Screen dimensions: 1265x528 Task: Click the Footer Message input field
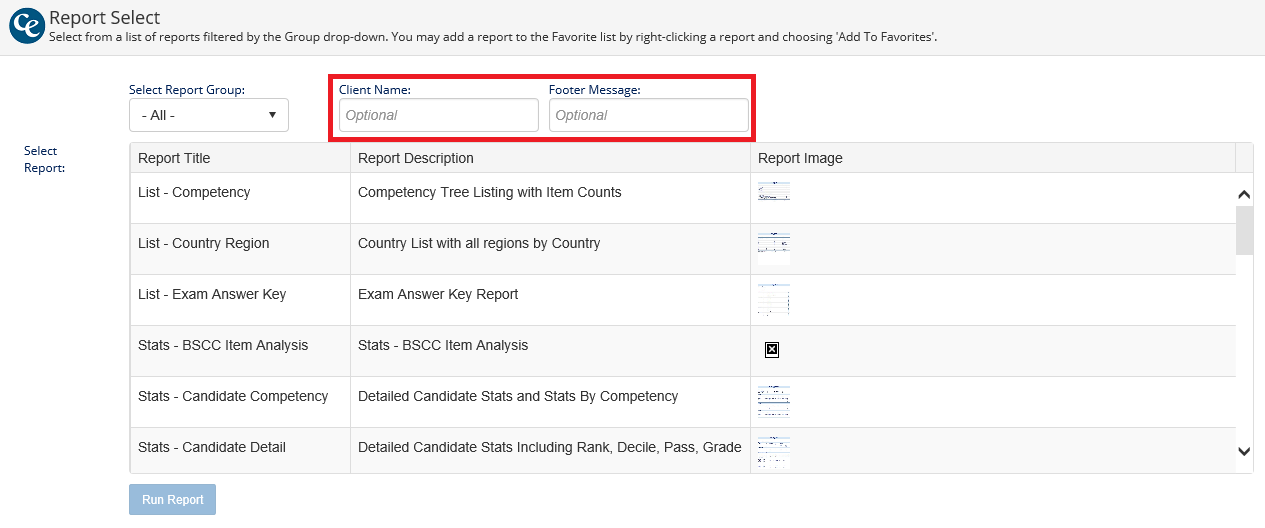coord(648,115)
